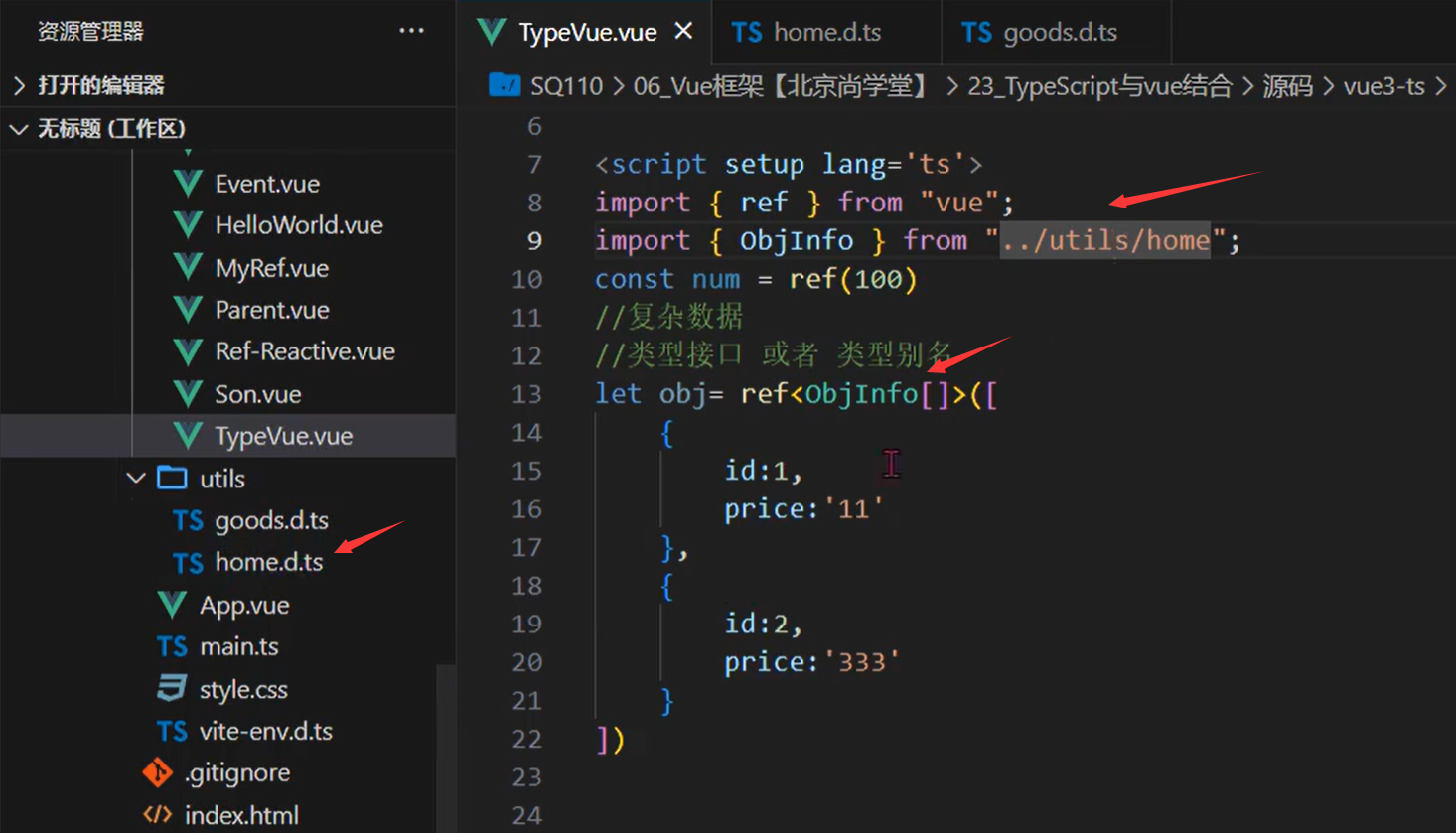
Task: Open Ref-Reactive.vue file
Action: pyautogui.click(x=304, y=351)
